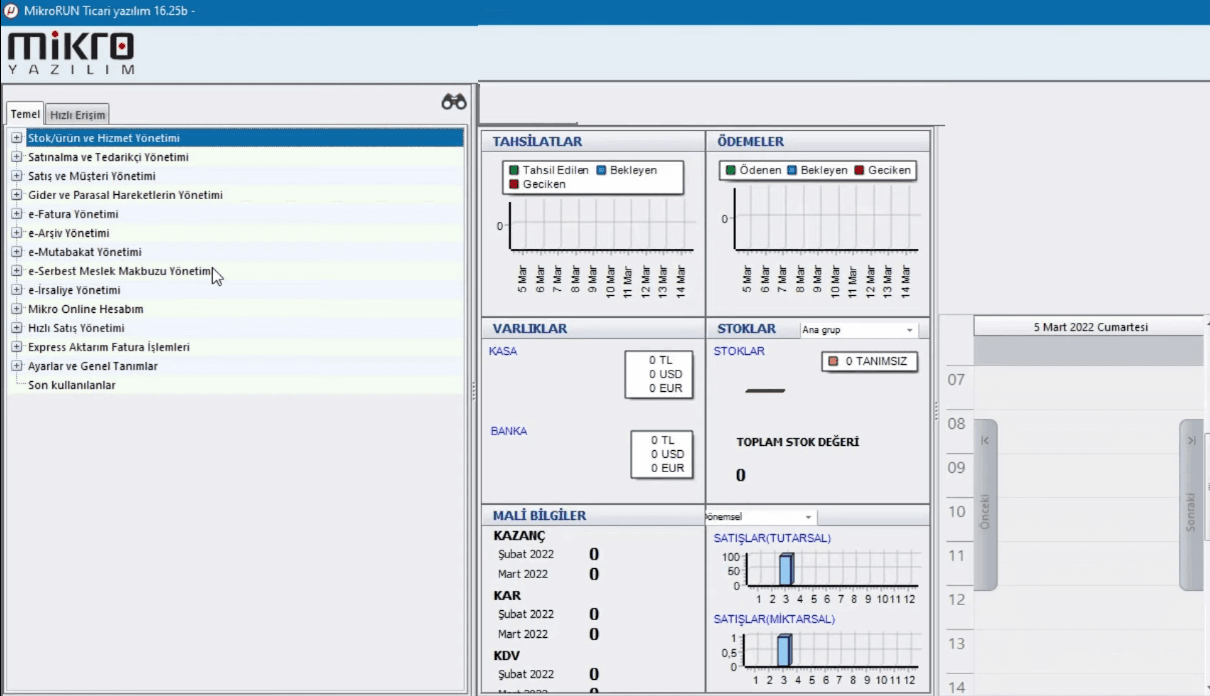1210x696 pixels.
Task: Click the SATIŞLAR(MİKTARSAL) chart title
Action: [774, 619]
